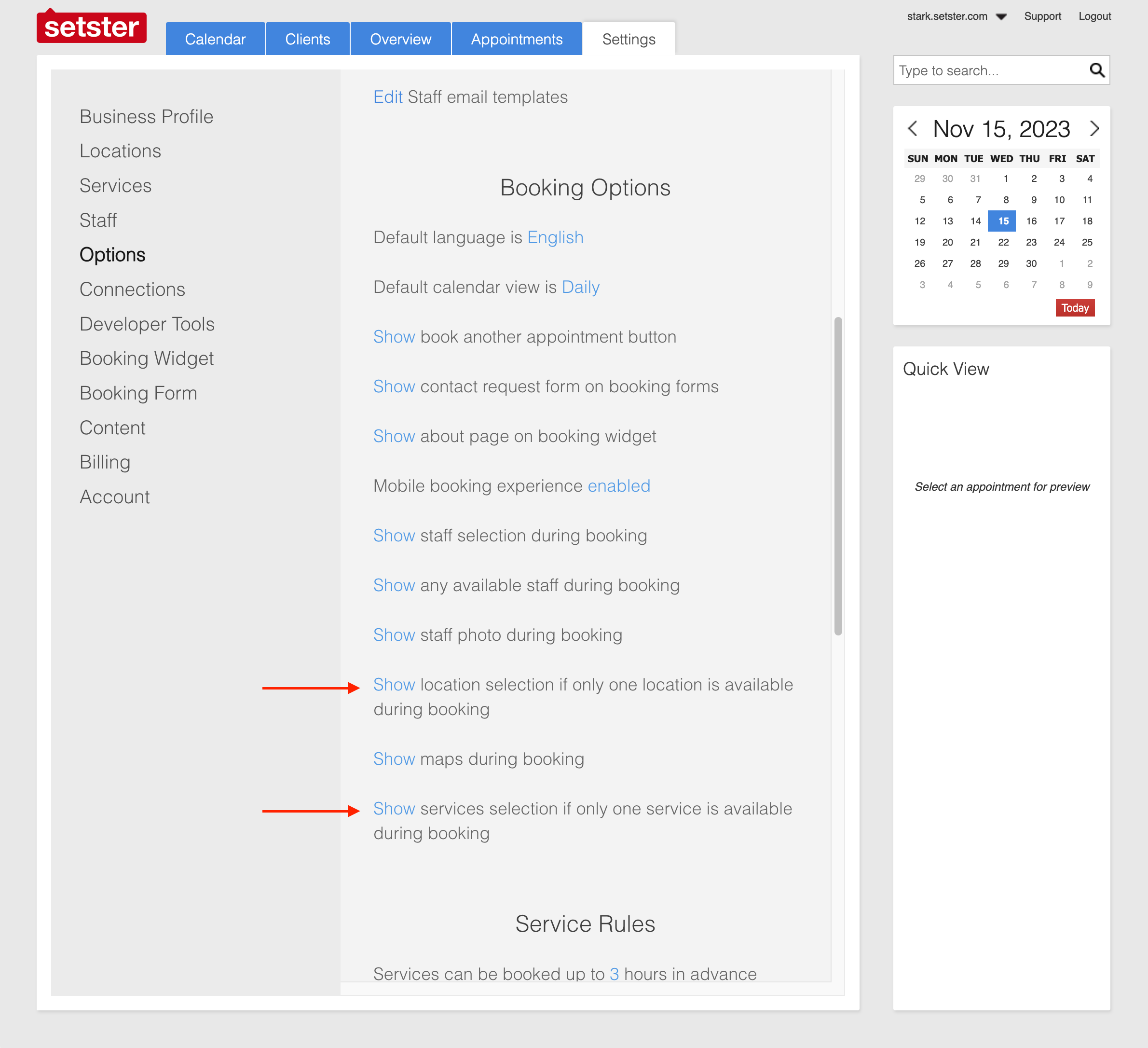The image size is (1148, 1048).
Task: Open the stark.setster.com account dropdown
Action: tap(1001, 16)
